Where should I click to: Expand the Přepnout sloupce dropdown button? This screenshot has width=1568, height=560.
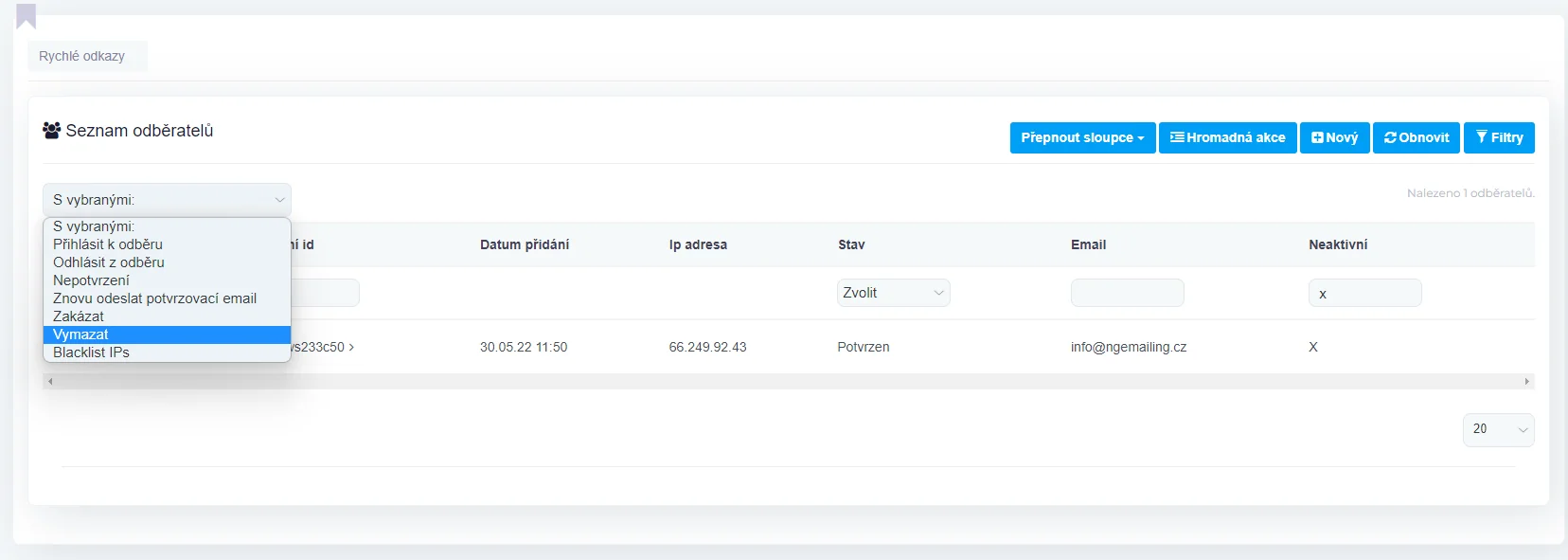[1082, 137]
